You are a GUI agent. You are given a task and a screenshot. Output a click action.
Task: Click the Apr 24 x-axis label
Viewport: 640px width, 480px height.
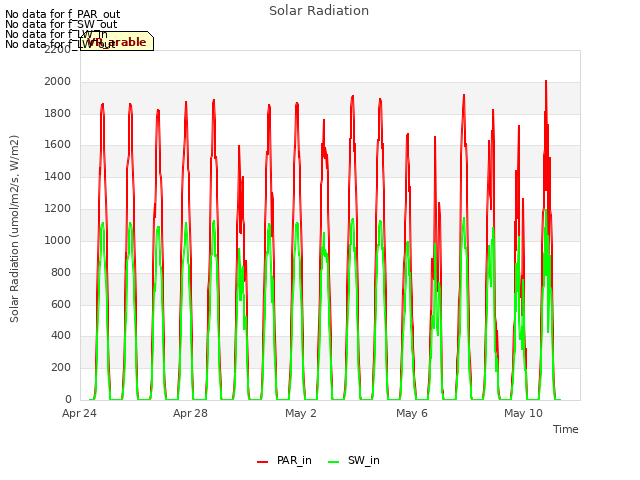click(79, 413)
